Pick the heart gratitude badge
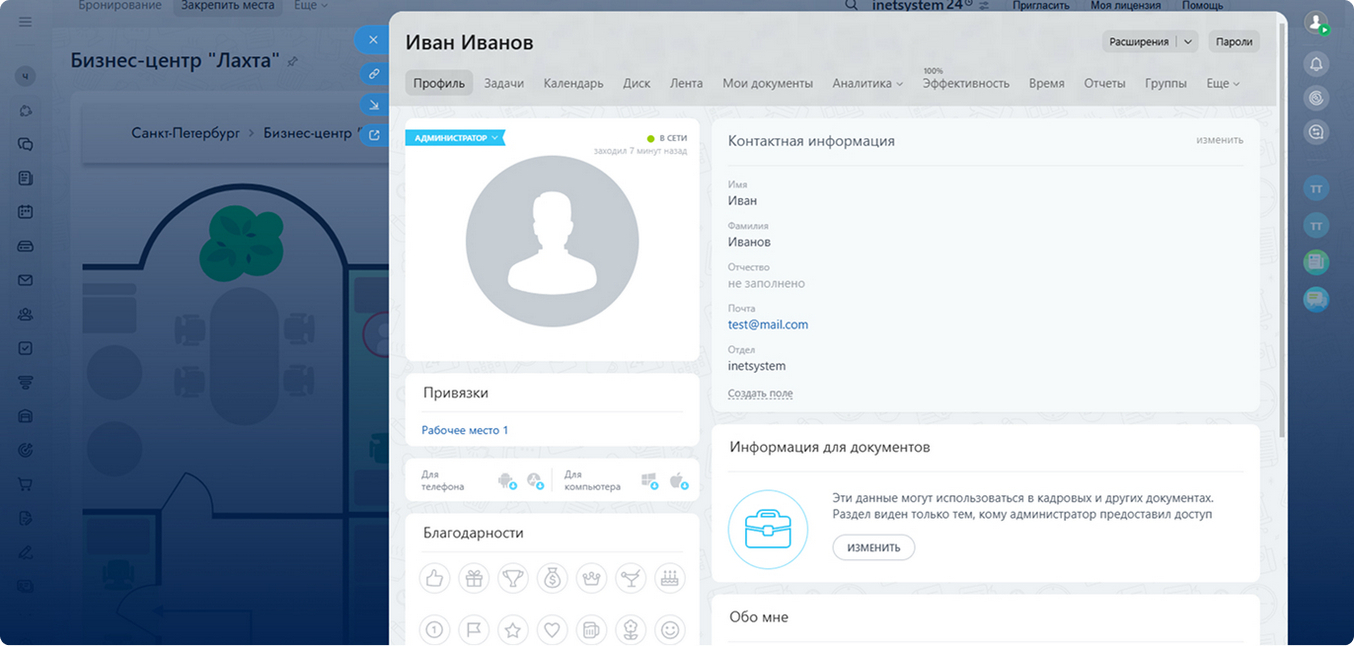Screen dimensions: 1354x646 [552, 630]
